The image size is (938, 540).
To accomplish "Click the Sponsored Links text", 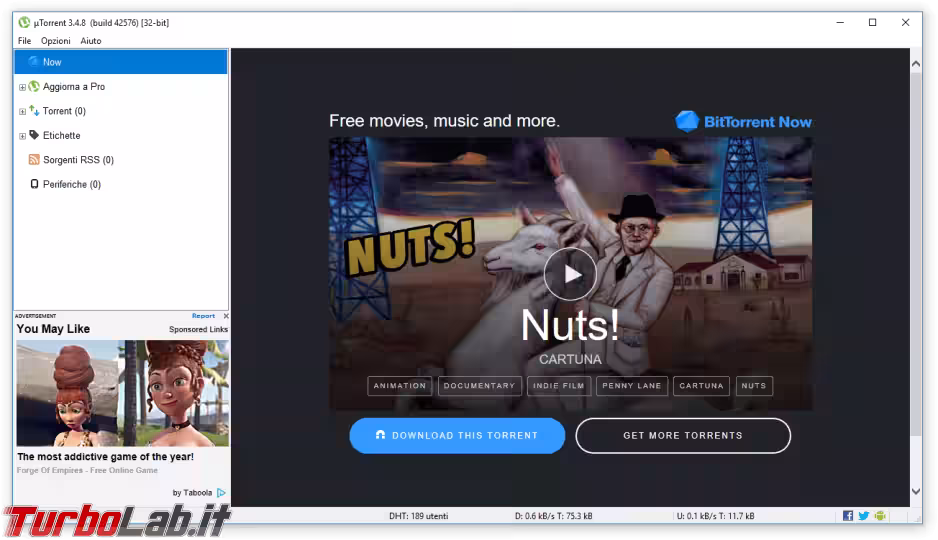I will tap(198, 330).
